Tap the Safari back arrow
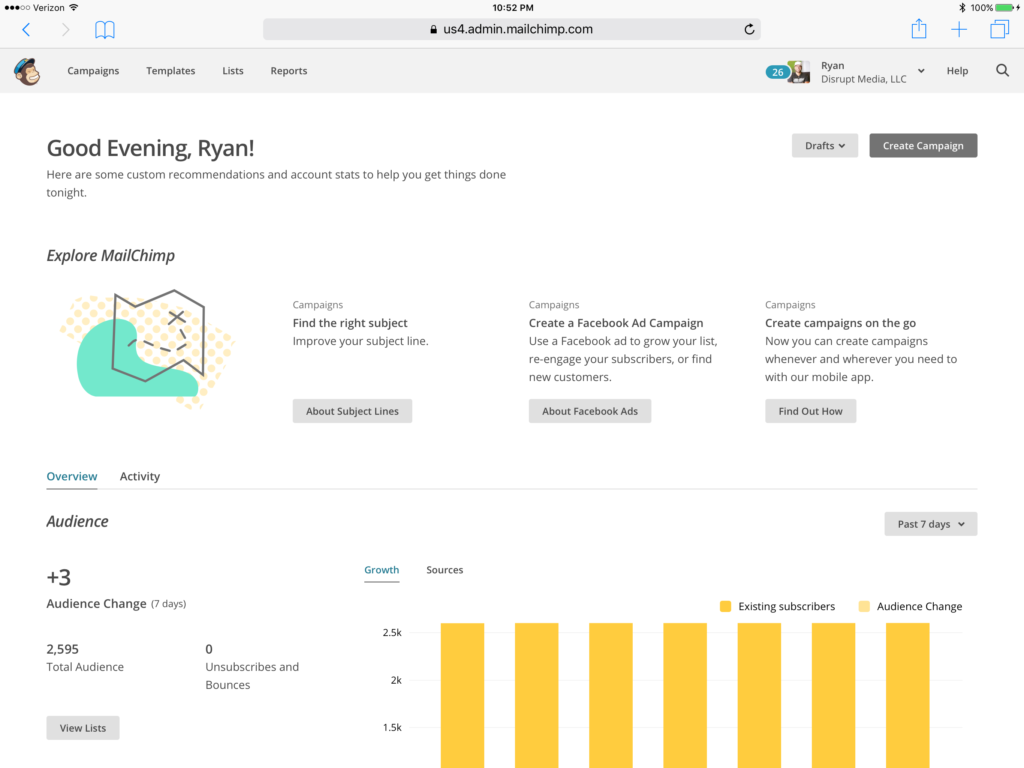Screen dimensions: 1024x768 point(26,29)
